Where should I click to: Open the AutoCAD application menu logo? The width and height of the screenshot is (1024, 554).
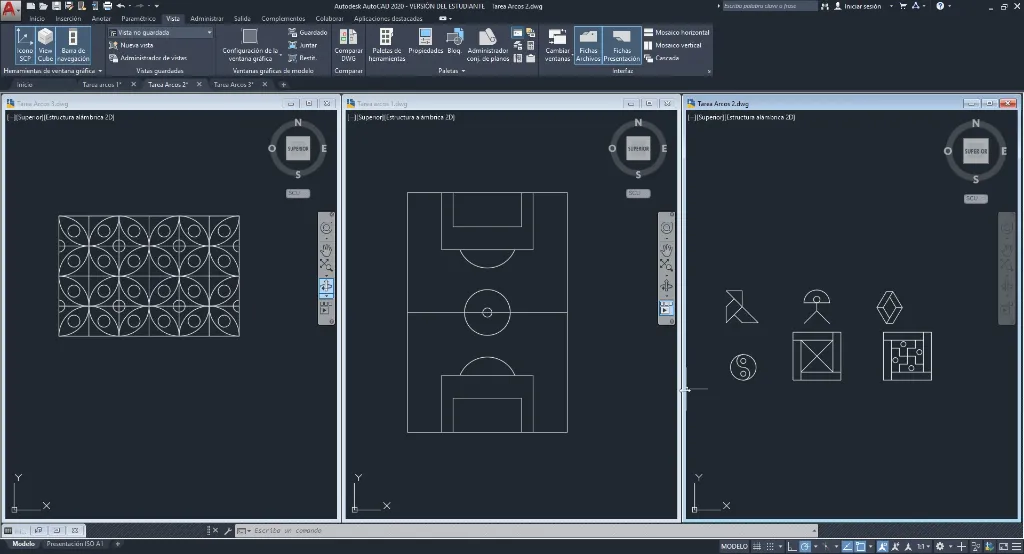pos(10,9)
